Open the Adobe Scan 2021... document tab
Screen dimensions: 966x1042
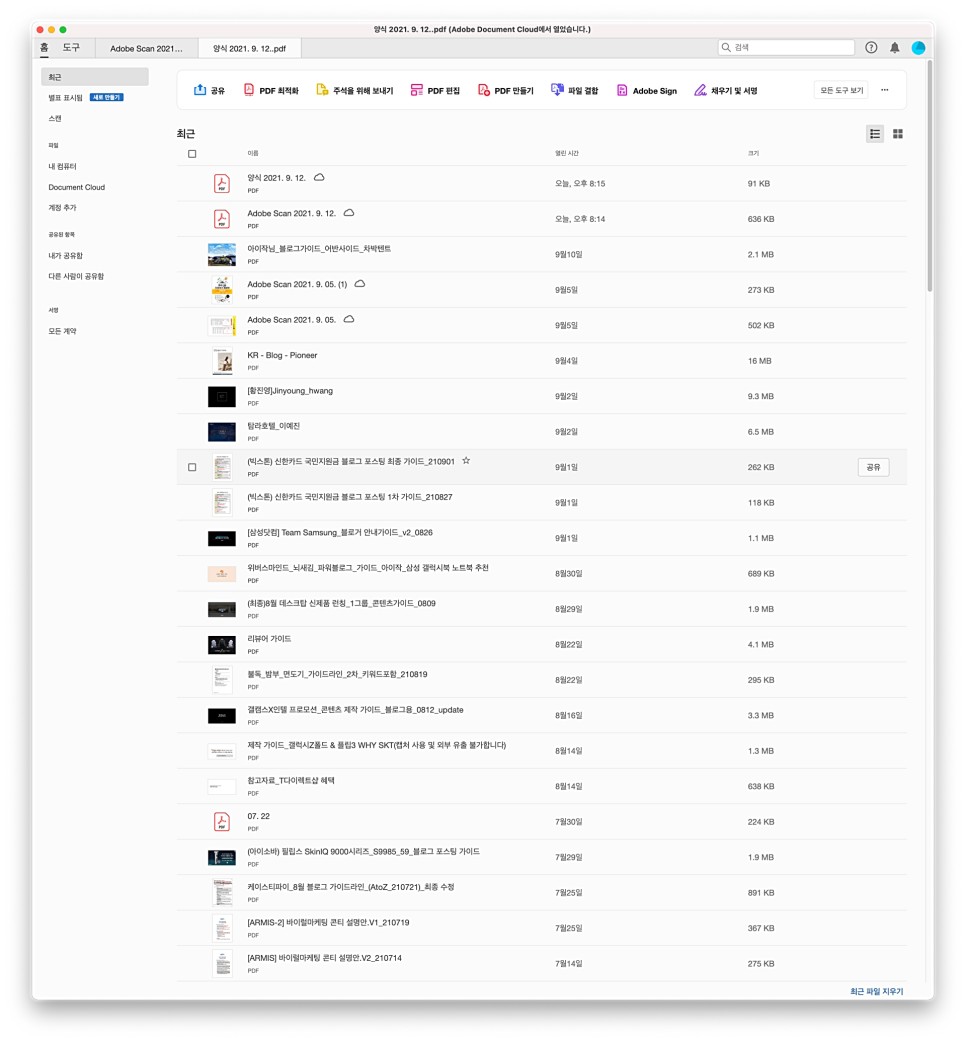(146, 49)
